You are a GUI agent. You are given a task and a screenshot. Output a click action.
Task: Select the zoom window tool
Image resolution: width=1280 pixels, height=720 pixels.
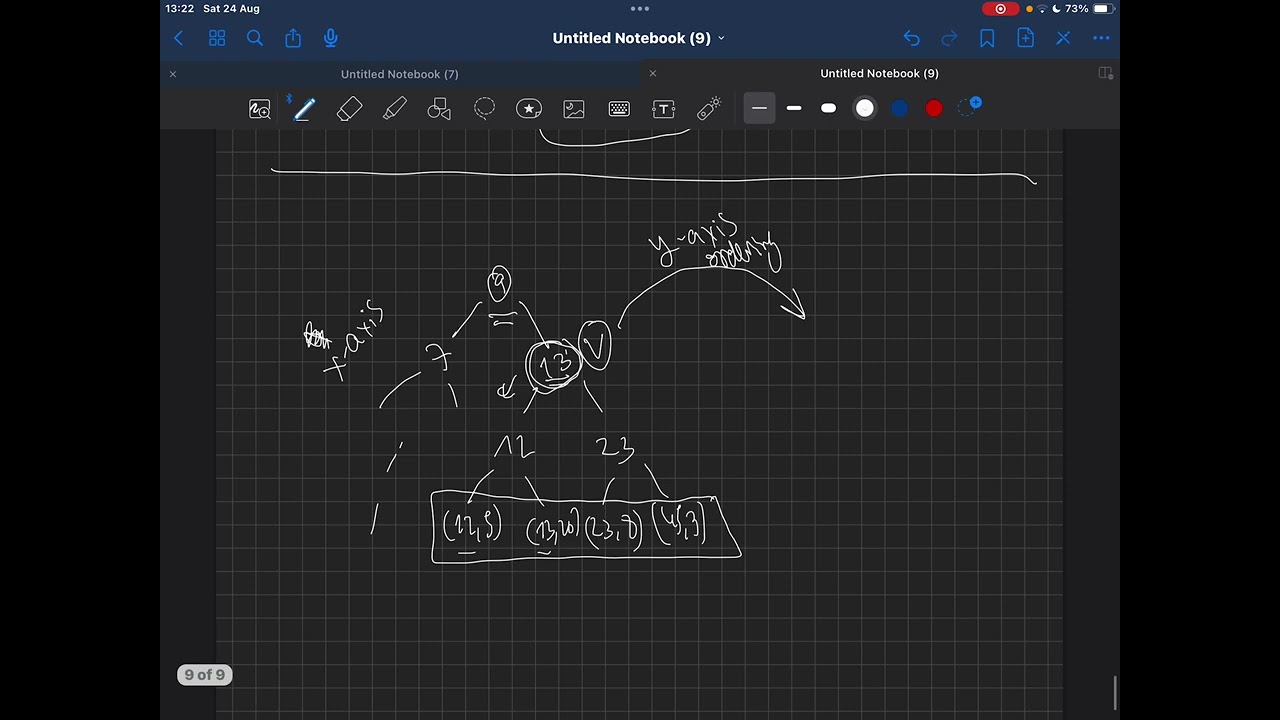260,109
